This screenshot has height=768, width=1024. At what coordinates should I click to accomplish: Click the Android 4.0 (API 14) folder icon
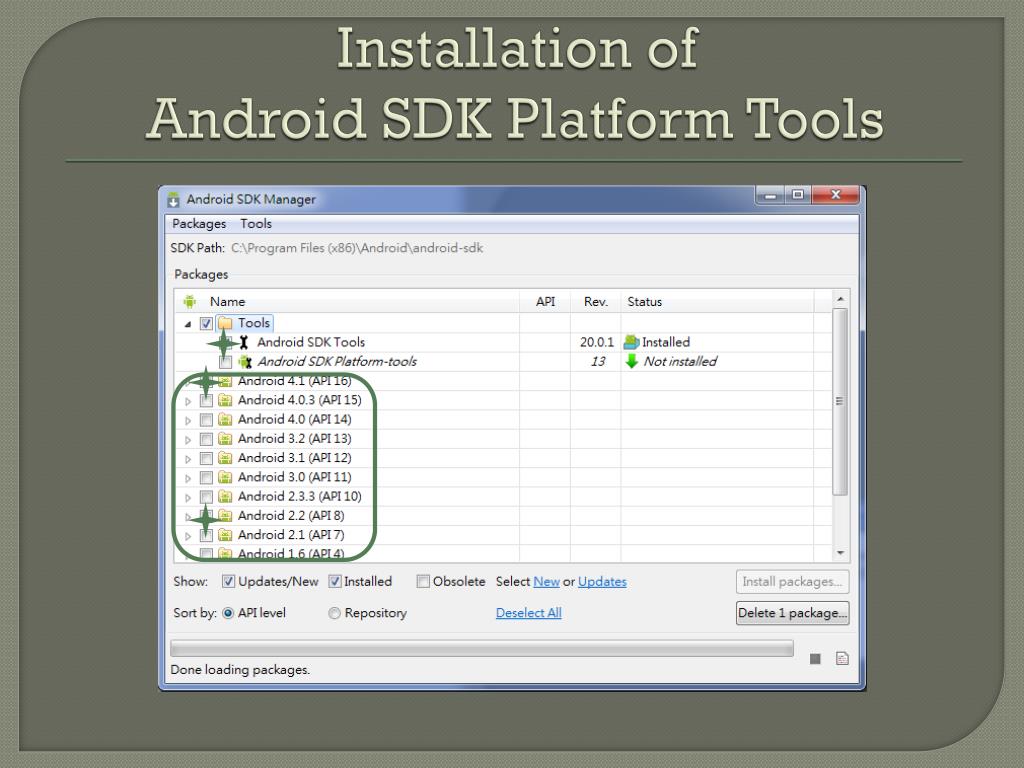tap(225, 419)
